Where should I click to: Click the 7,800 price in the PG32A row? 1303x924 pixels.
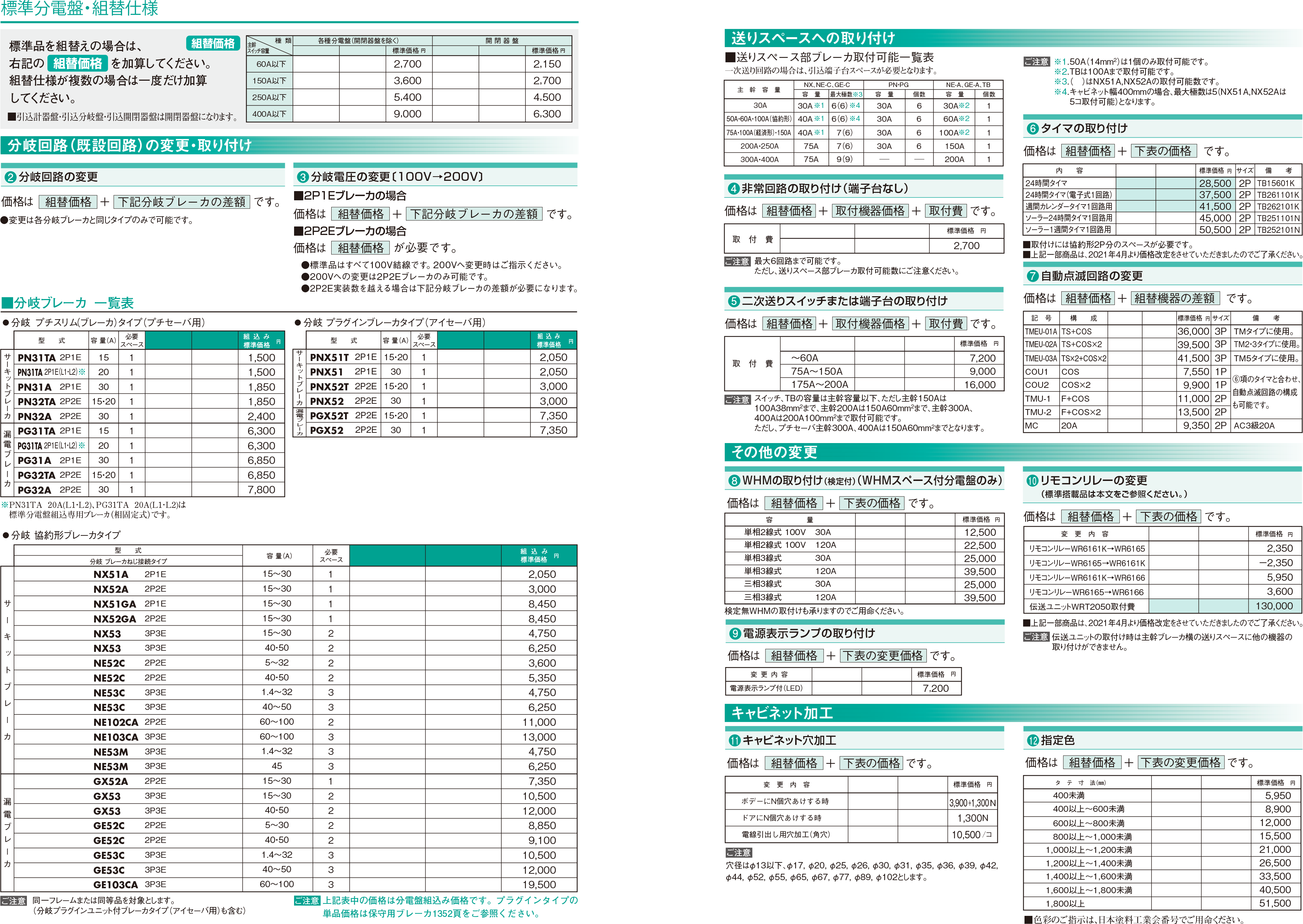(x=261, y=490)
